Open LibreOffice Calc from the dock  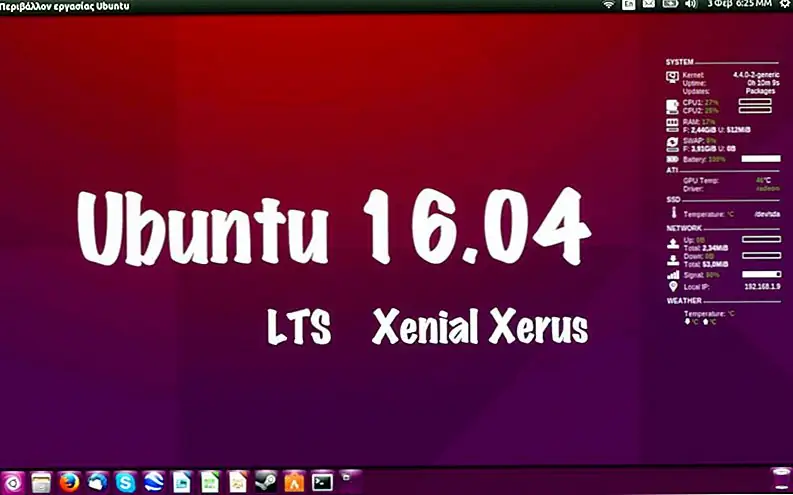pyautogui.click(x=210, y=482)
